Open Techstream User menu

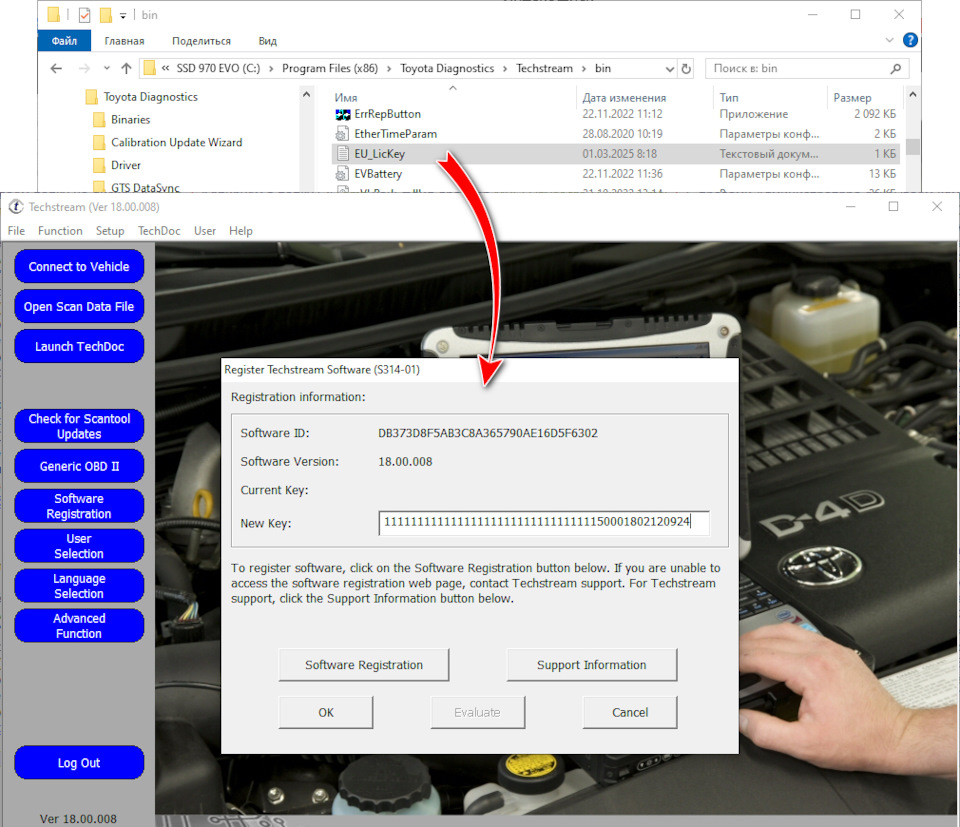click(205, 231)
